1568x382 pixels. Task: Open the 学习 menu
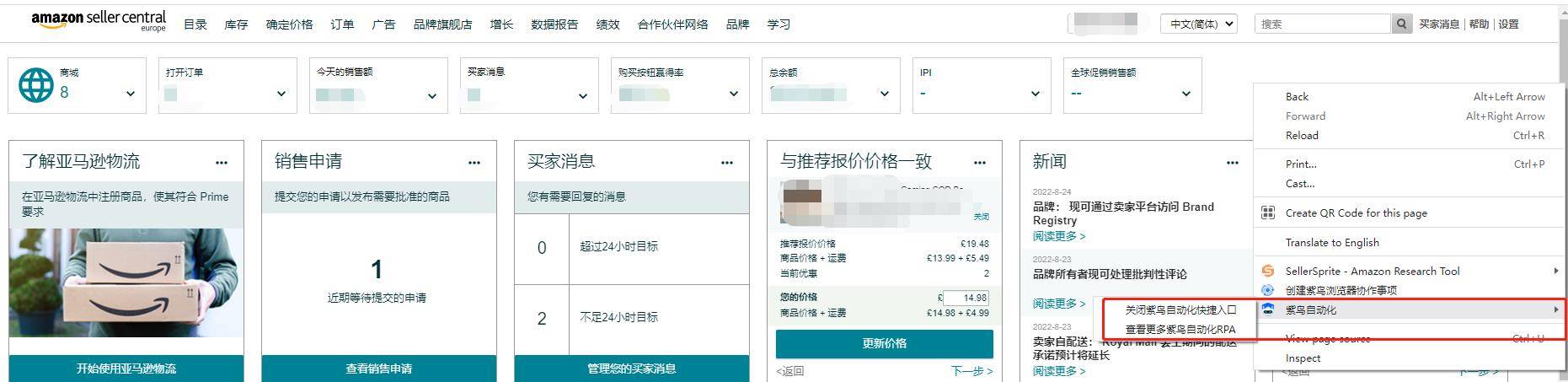tap(779, 24)
